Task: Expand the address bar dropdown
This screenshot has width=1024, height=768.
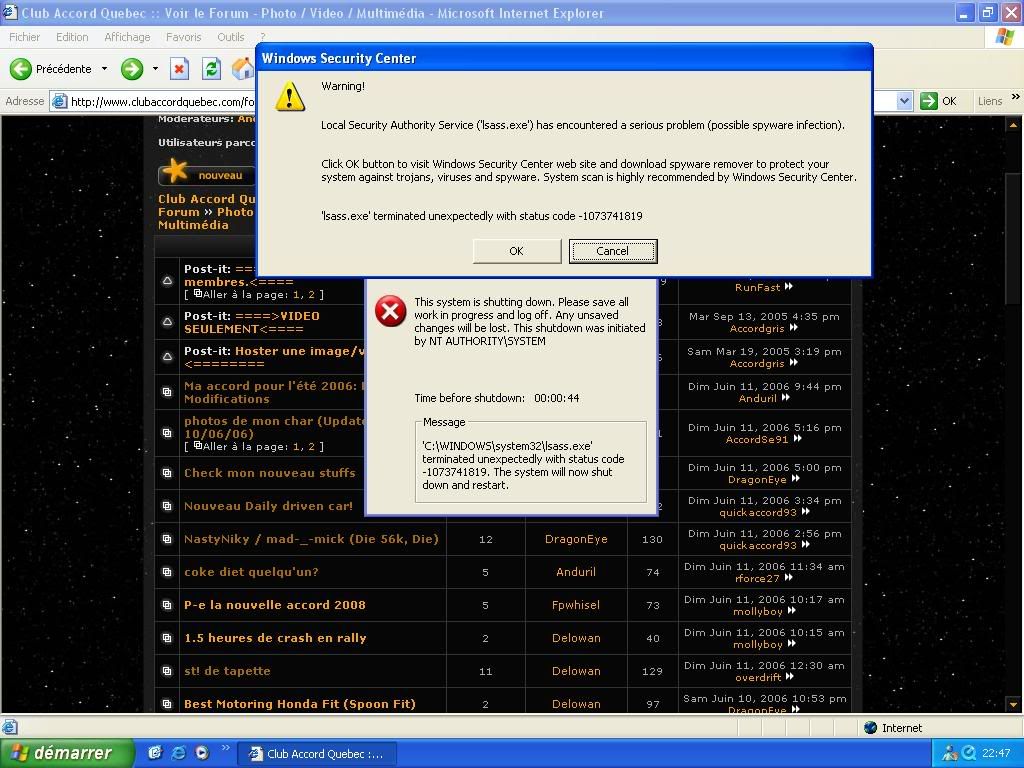Action: [904, 101]
